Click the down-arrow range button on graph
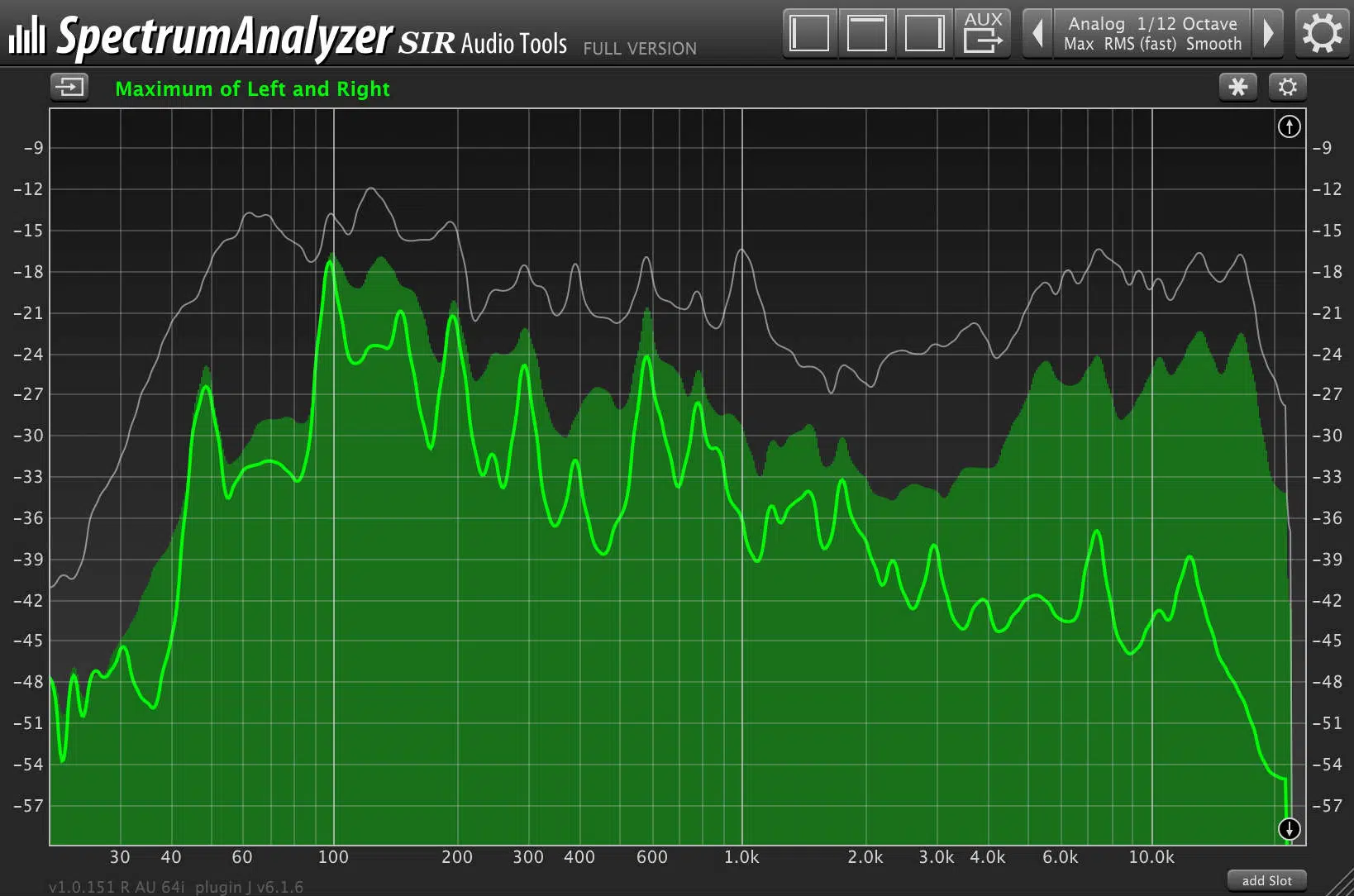The width and height of the screenshot is (1354, 896). pos(1290,829)
